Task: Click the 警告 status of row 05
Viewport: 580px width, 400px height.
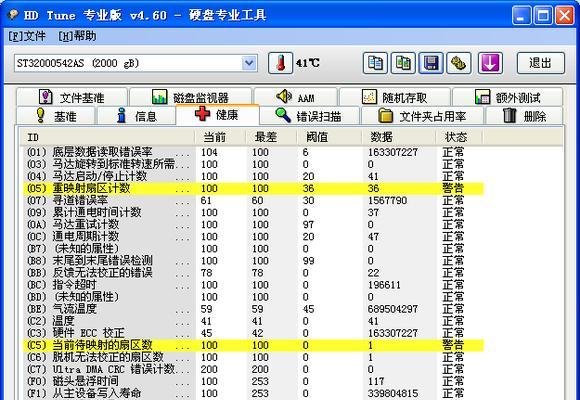Action: click(453, 188)
